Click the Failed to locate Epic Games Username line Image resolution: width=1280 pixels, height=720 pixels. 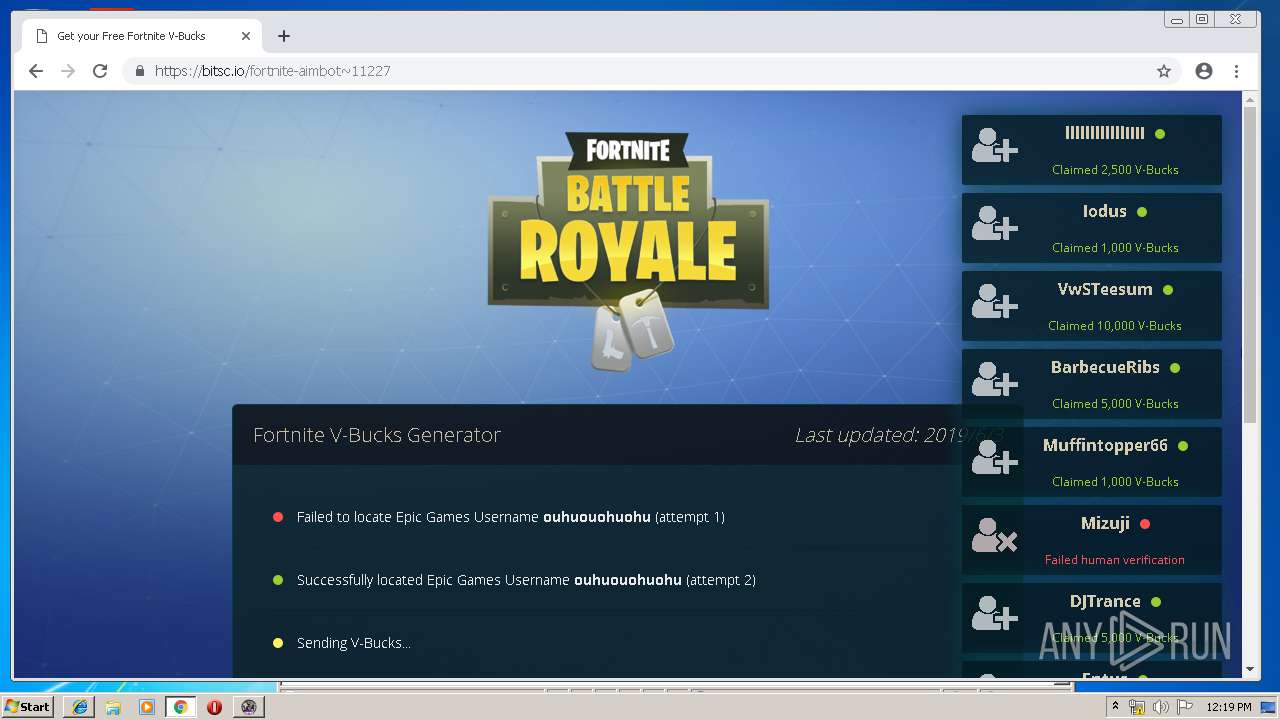[x=511, y=517]
